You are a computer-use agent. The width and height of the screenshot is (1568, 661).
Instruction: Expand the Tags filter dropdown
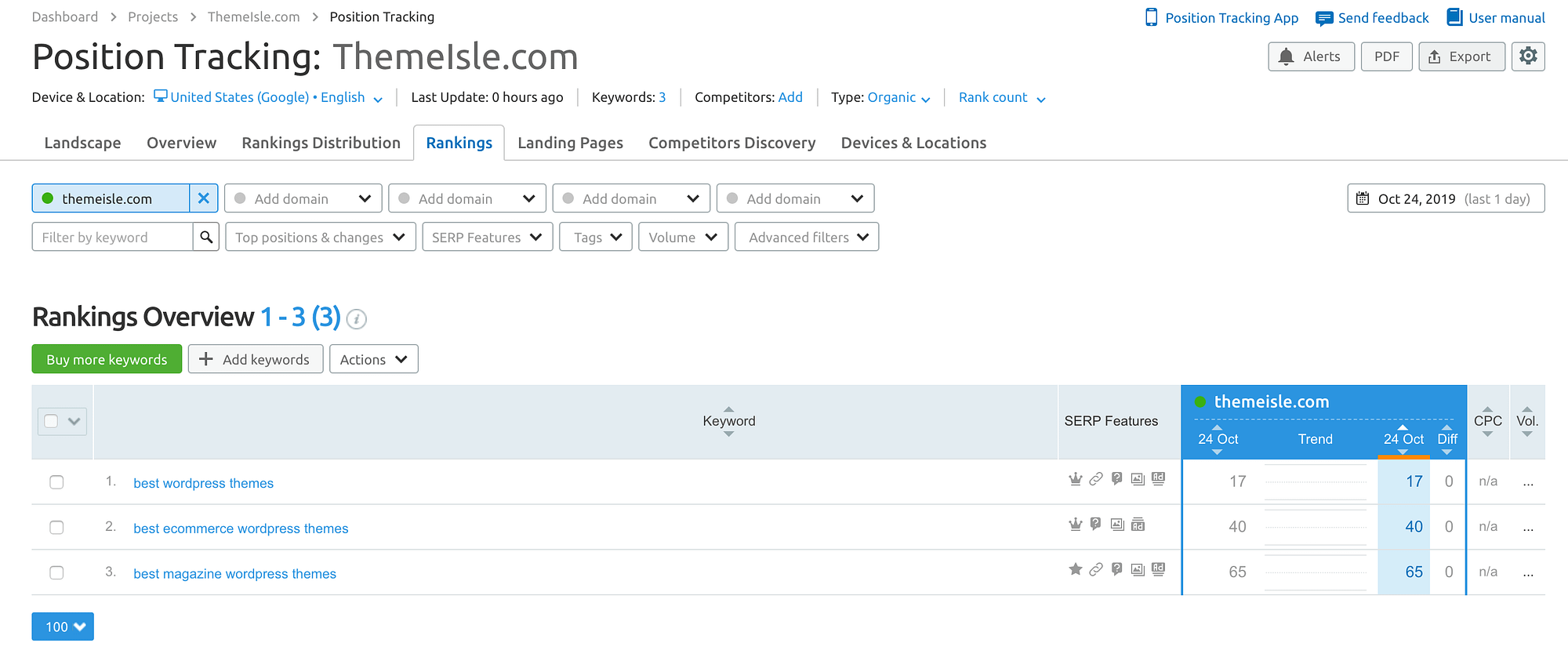click(x=596, y=237)
